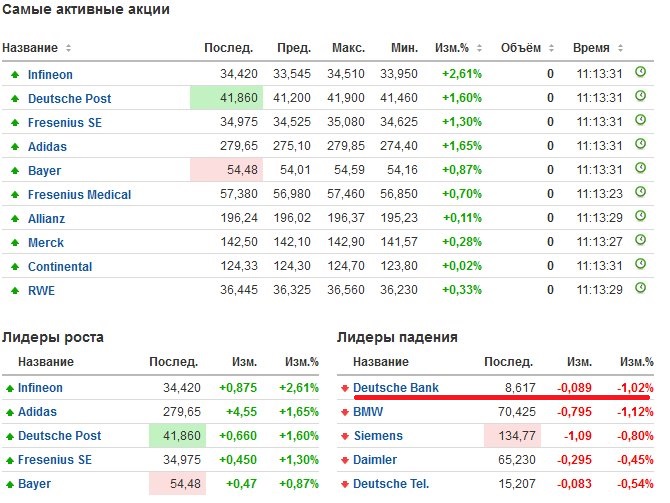Screen dimensions: 670x503
Task: Open Daimler under Лидеры падения
Action: click(375, 459)
